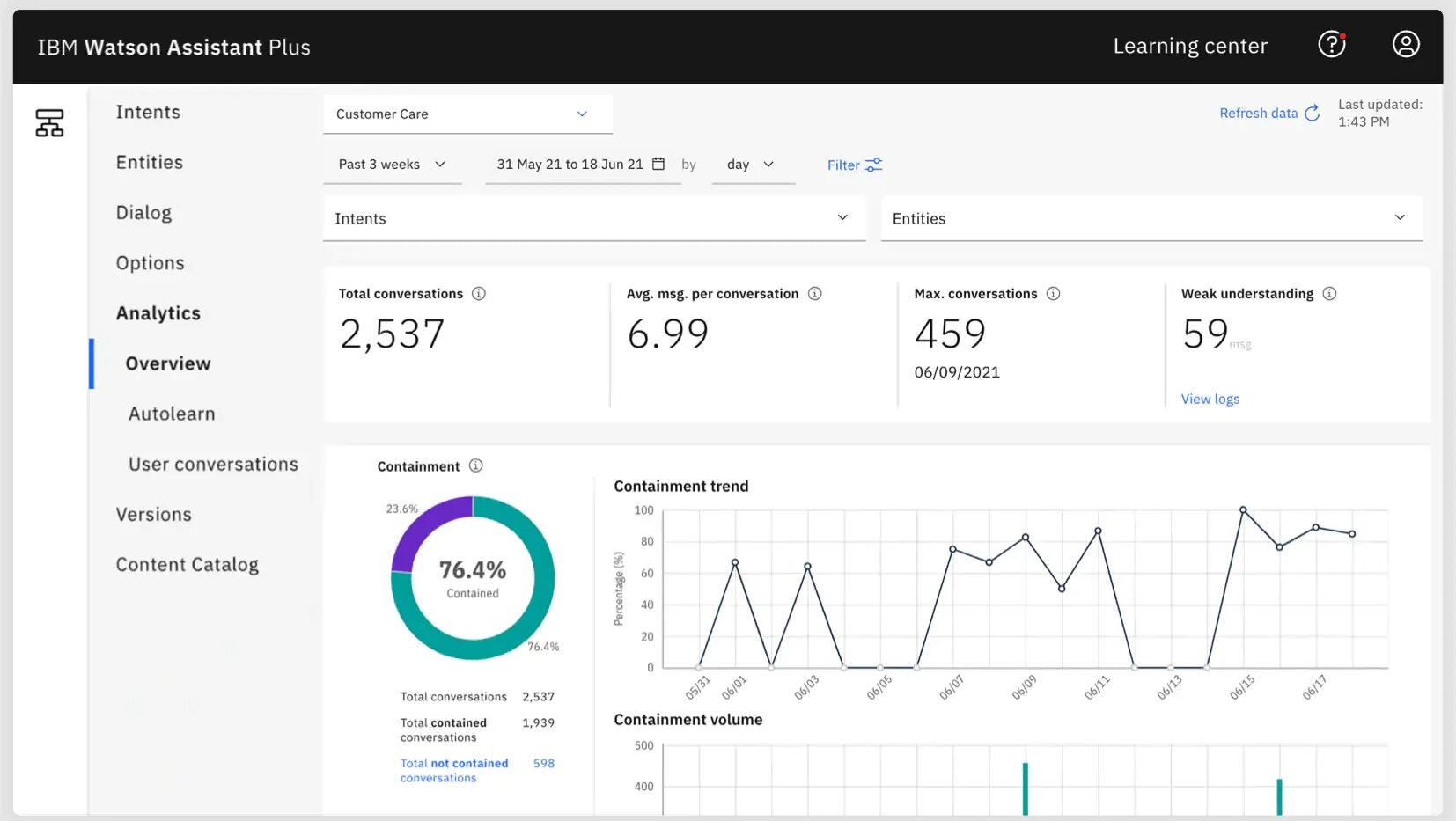Click the Containment volume heading
Screen dimensions: 1456x821
click(688, 719)
